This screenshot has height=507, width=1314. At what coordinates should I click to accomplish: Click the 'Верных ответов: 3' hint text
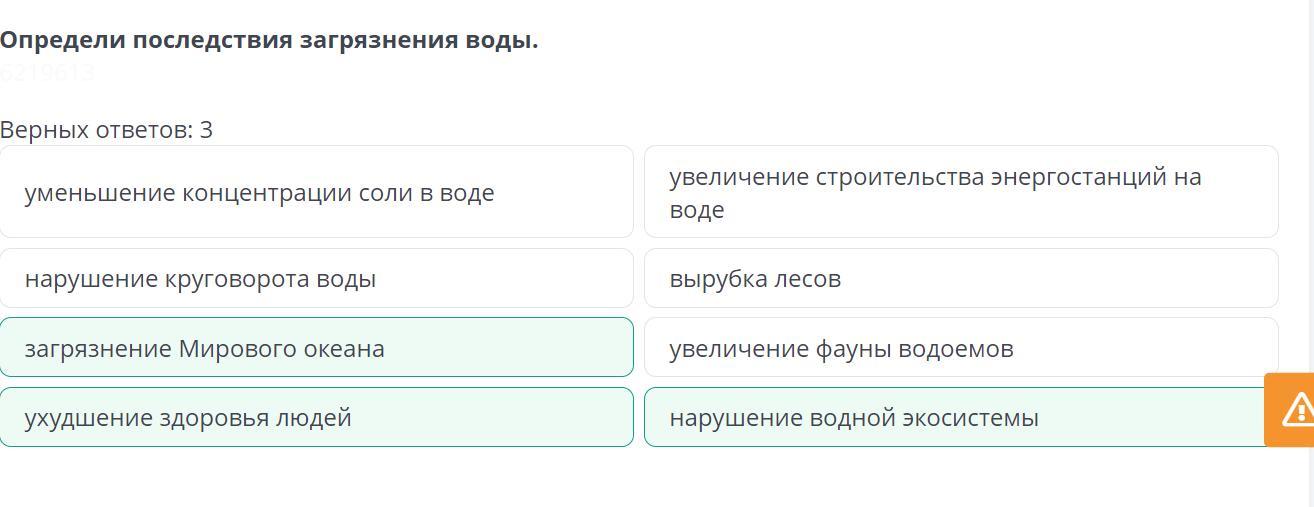click(x=107, y=130)
